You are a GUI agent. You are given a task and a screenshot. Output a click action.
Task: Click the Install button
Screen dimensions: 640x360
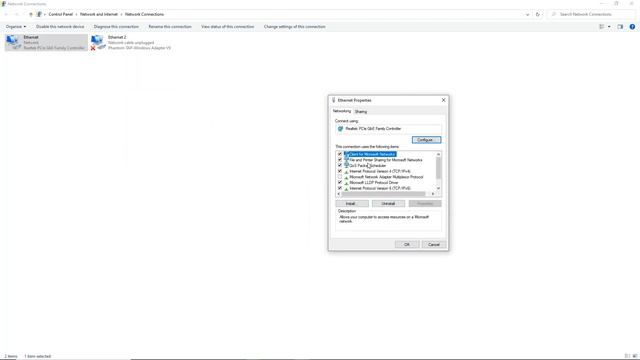coord(352,203)
